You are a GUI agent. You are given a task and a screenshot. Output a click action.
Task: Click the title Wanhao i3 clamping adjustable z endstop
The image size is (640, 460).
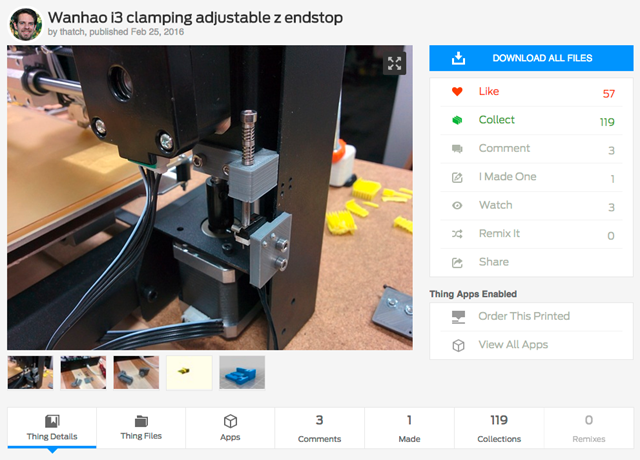click(196, 18)
